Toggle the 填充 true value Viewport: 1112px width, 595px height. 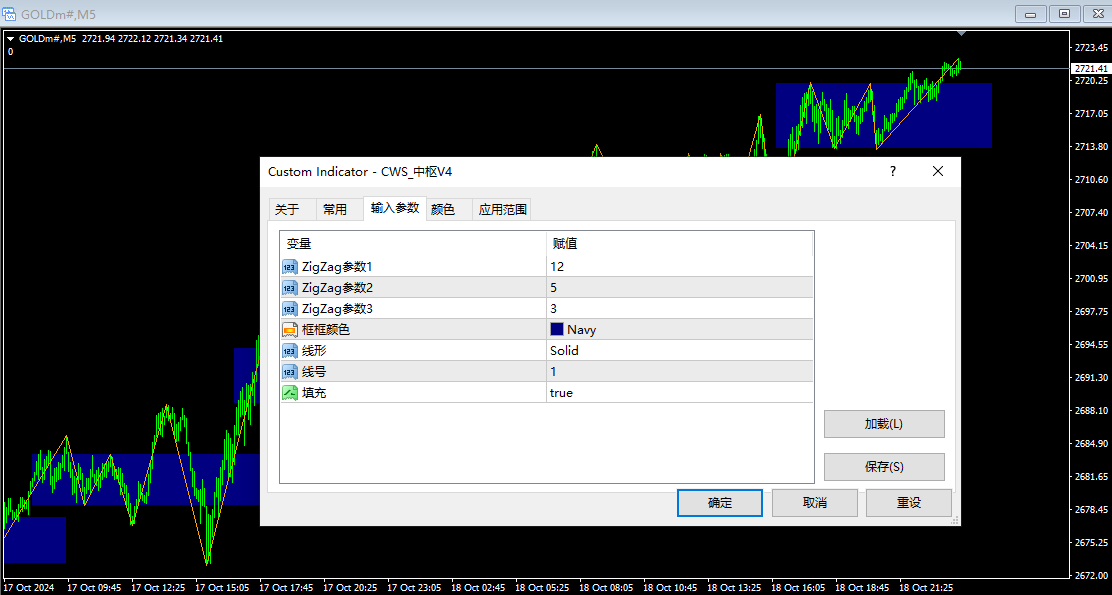[679, 393]
